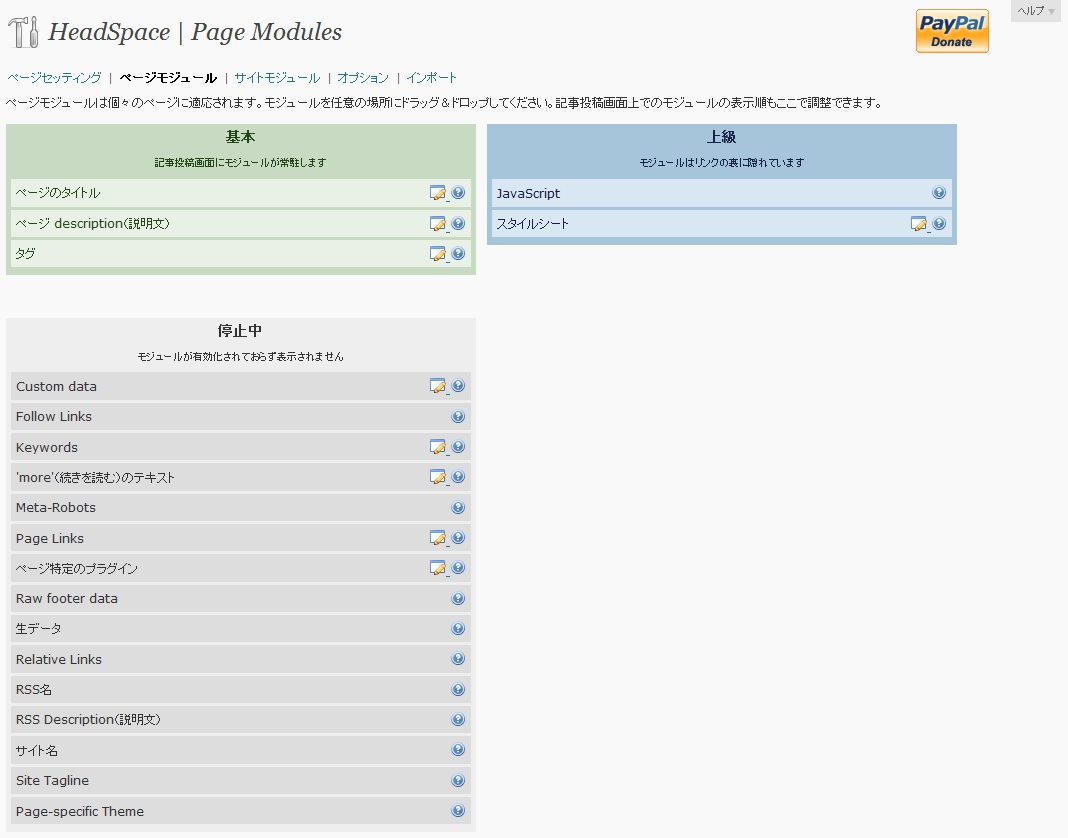Open help icon for Follow Links module

click(x=458, y=416)
